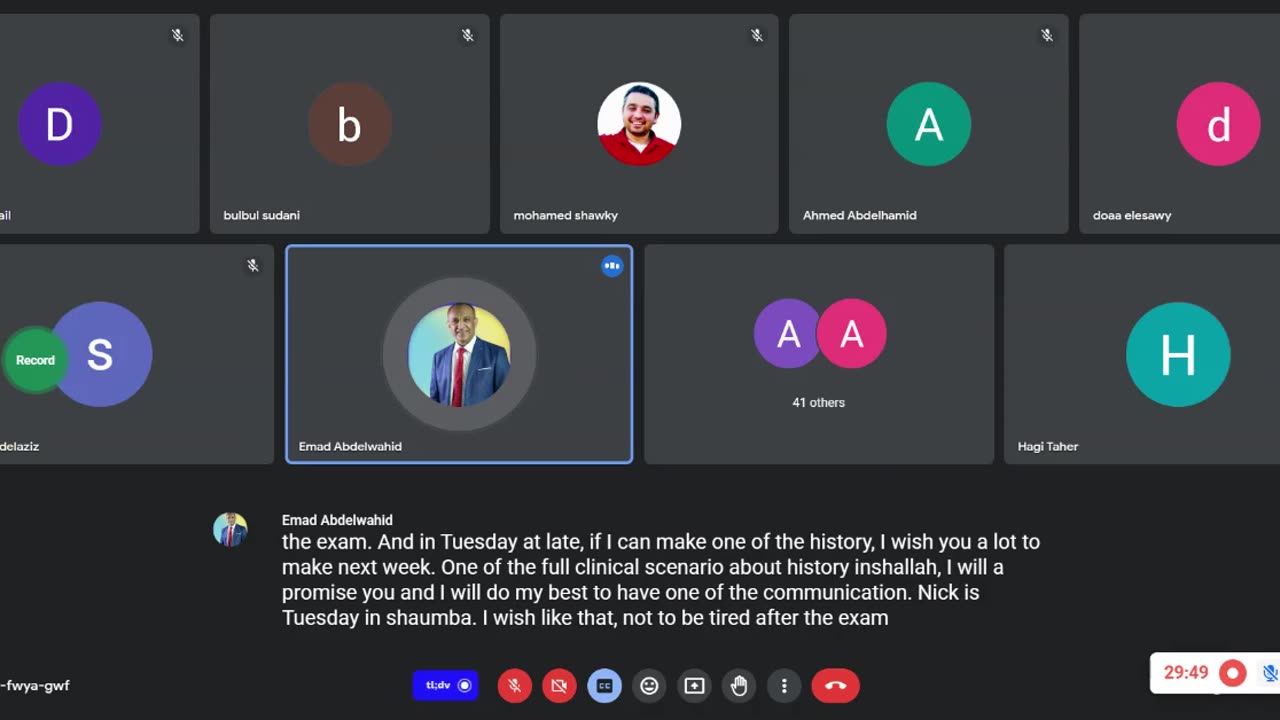Open more options three-dot menu

point(784,685)
